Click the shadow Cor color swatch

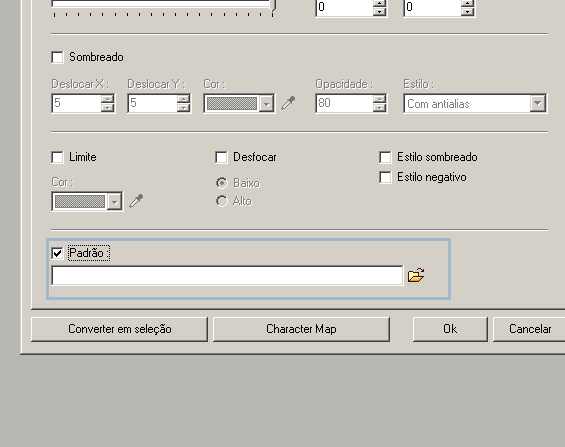click(232, 104)
